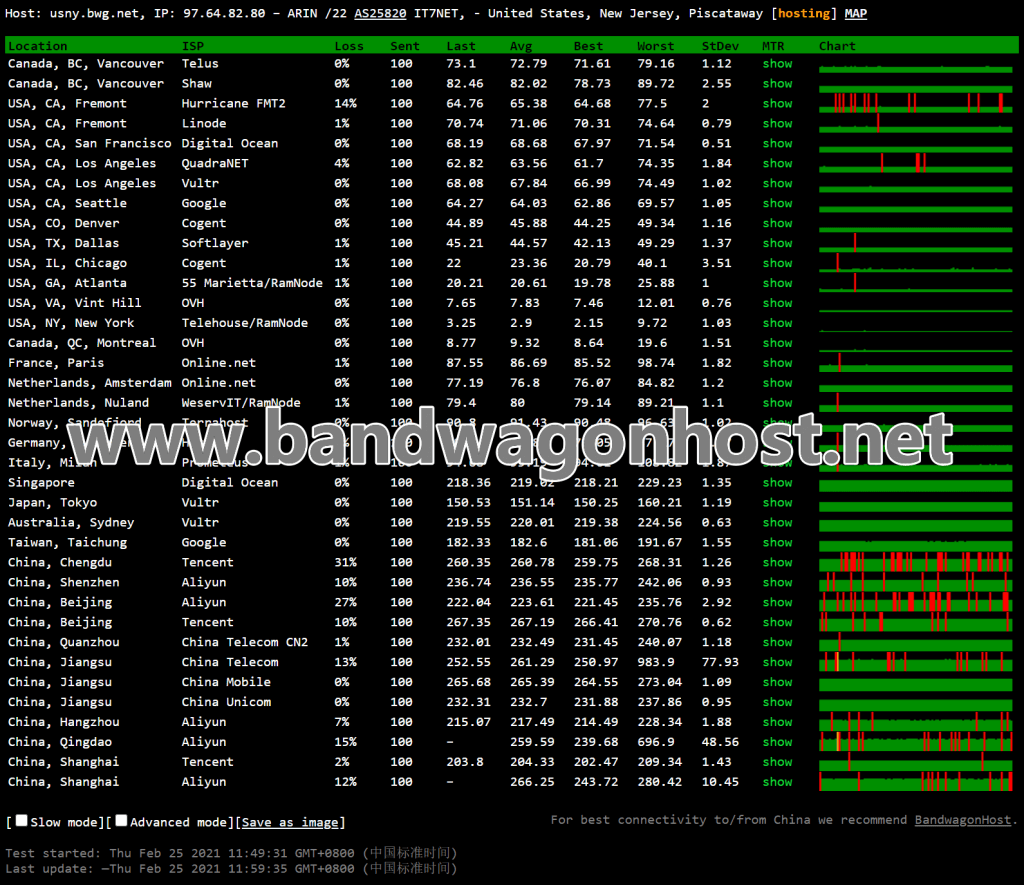Click the Location column header
The height and width of the screenshot is (885, 1024).
37,46
